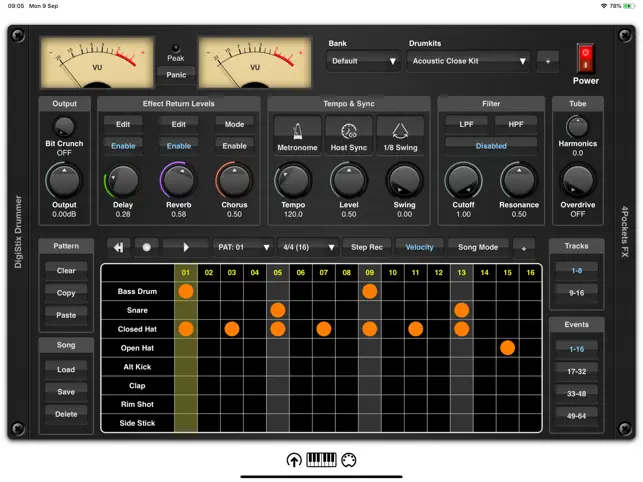Image resolution: width=643 pixels, height=482 pixels.
Task: Save the song
Action: pyautogui.click(x=66, y=392)
